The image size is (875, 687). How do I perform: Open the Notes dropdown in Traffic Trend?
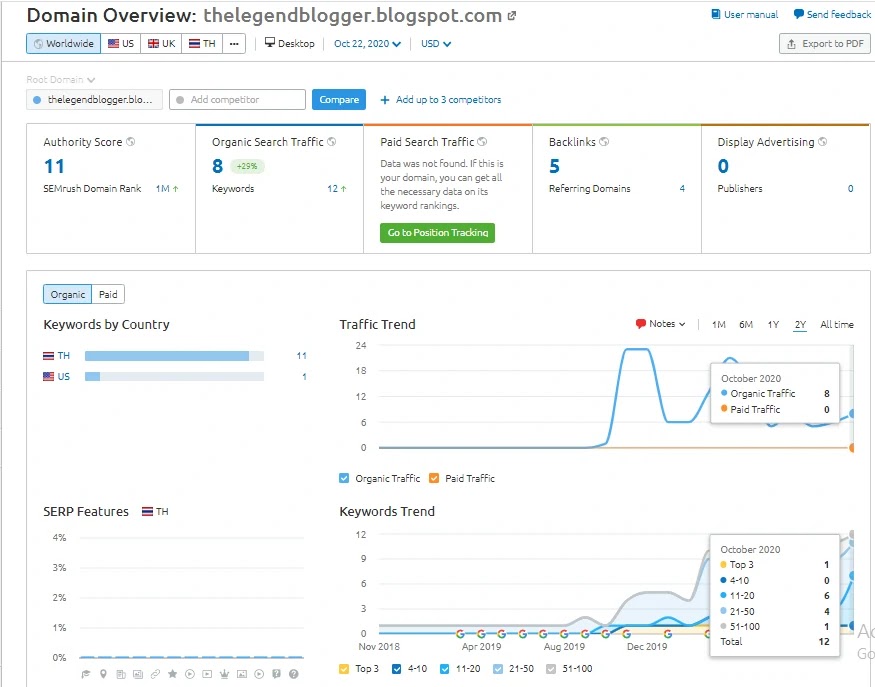coord(660,324)
